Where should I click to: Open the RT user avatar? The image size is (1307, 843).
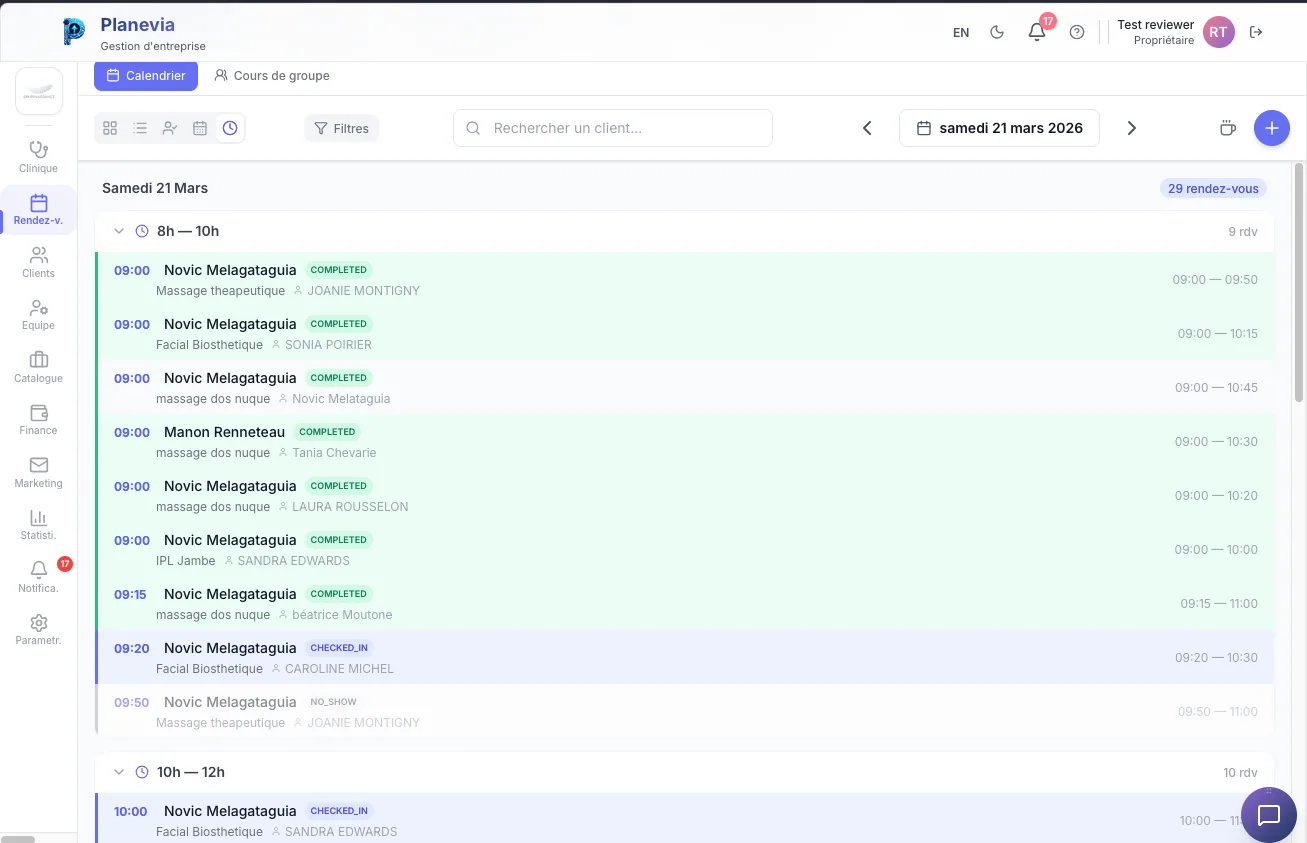click(1218, 32)
